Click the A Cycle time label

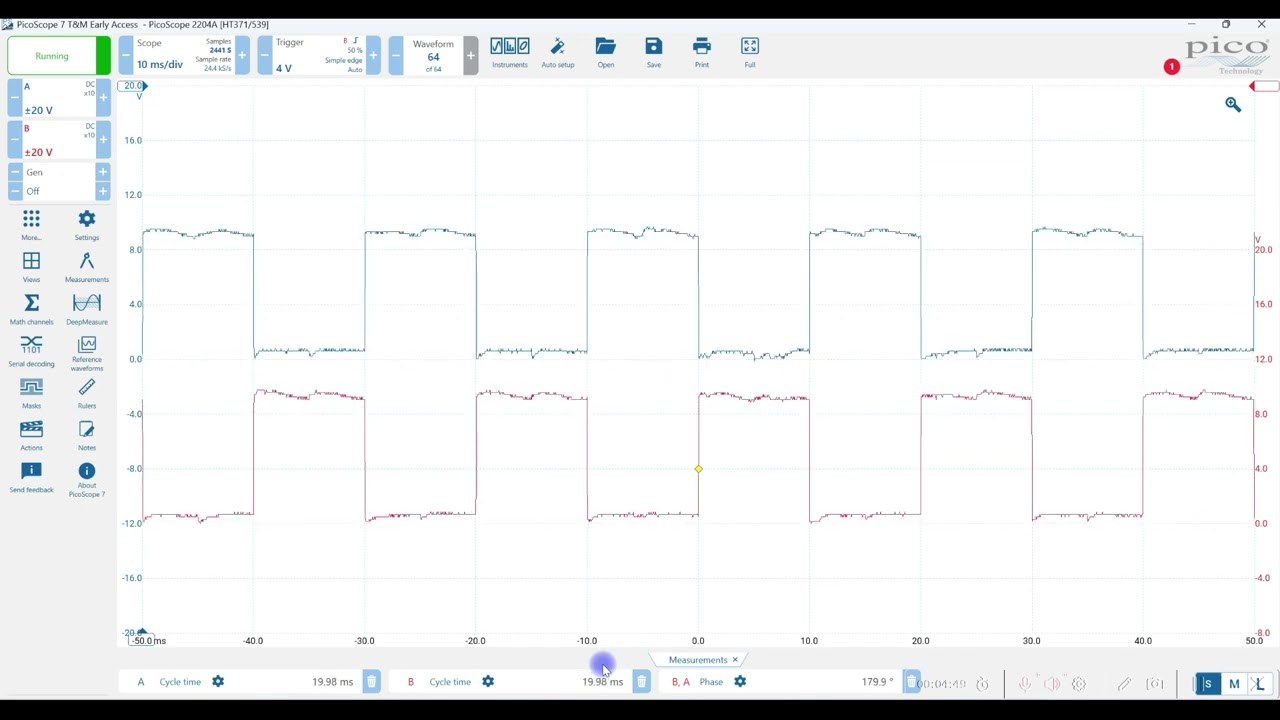(x=180, y=682)
